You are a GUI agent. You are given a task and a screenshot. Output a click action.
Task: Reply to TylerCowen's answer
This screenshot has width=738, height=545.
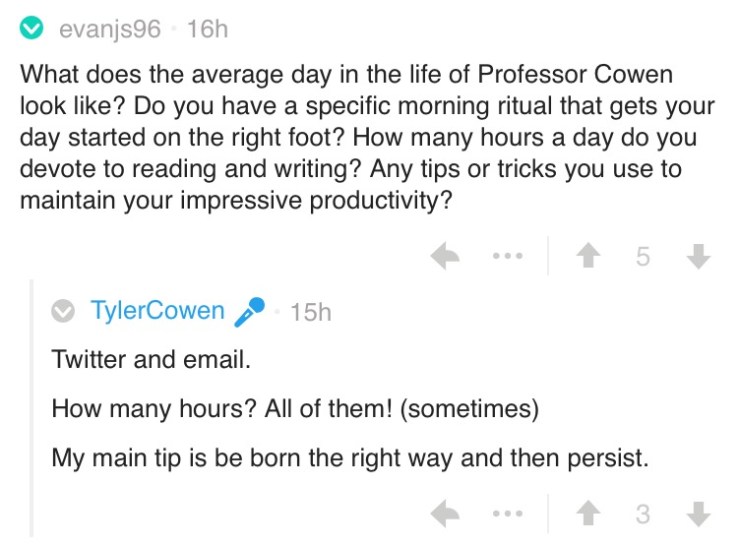[446, 514]
